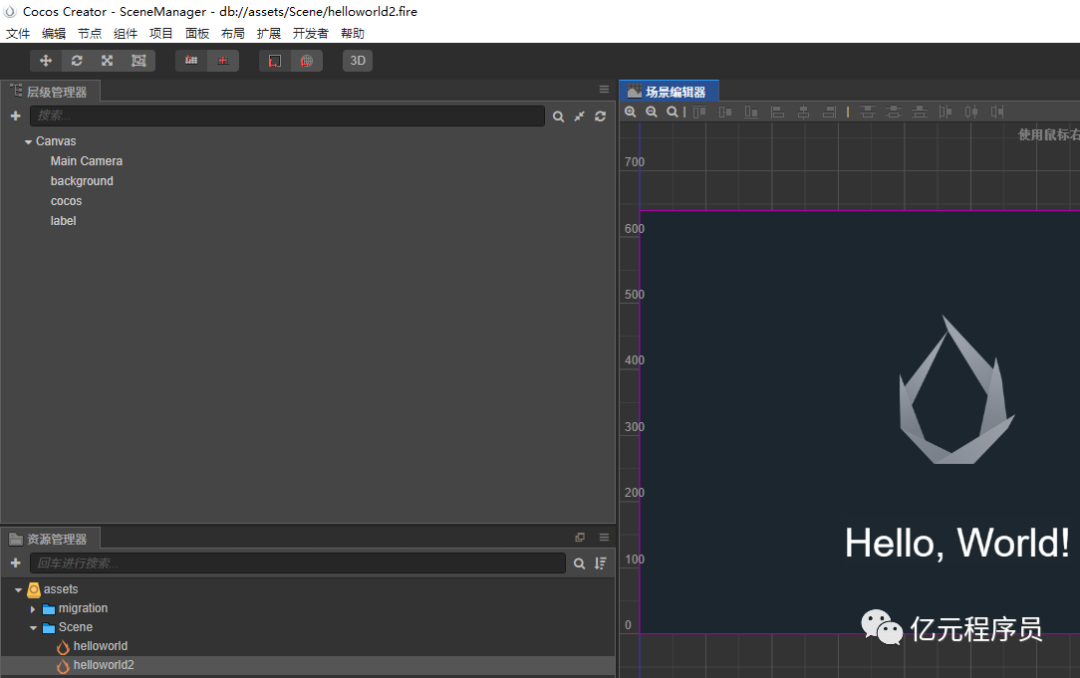The width and height of the screenshot is (1080, 678).
Task: Refresh the hierarchy panel
Action: click(x=600, y=116)
